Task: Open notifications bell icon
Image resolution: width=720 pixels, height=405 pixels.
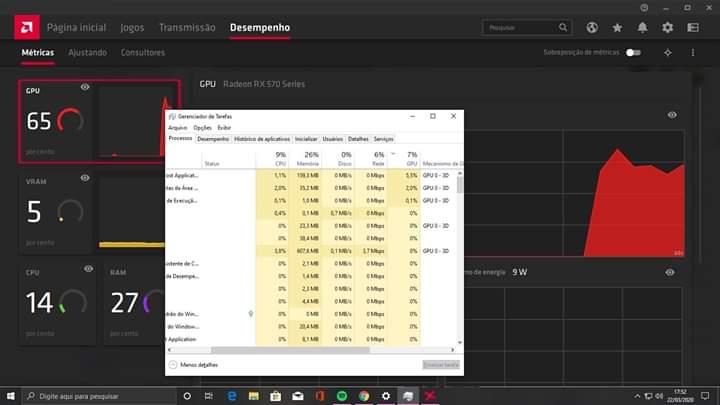Action: [642, 28]
